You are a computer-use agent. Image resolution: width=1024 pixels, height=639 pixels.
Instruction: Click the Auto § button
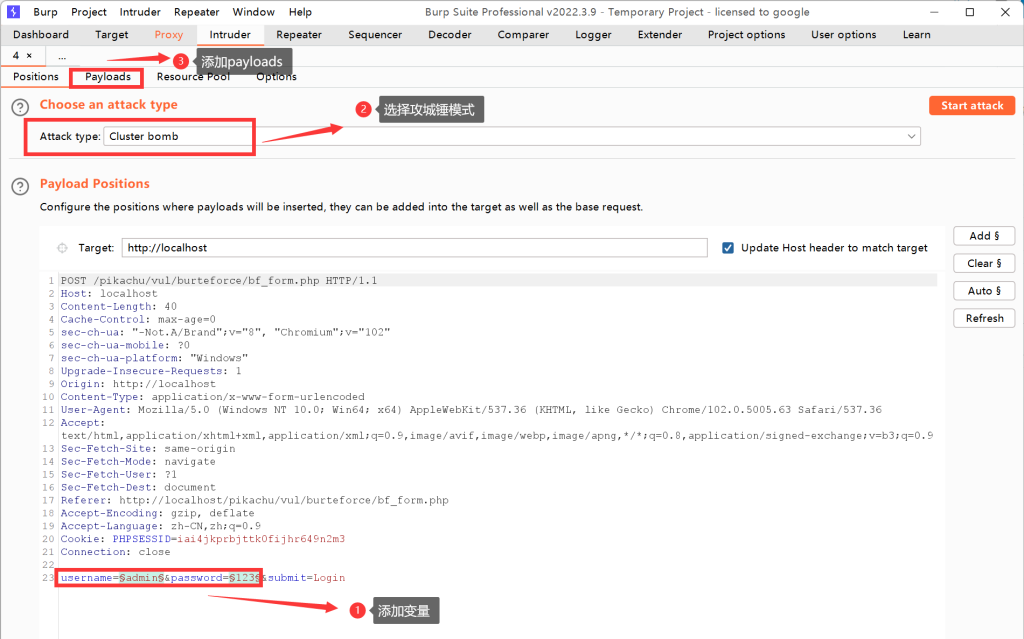point(984,291)
